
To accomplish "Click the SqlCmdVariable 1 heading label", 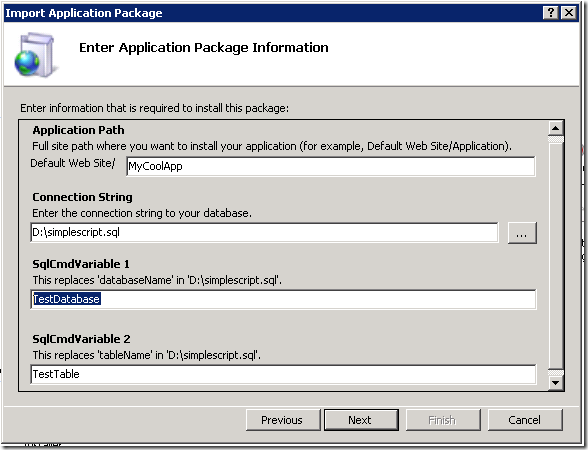I will click(81, 264).
